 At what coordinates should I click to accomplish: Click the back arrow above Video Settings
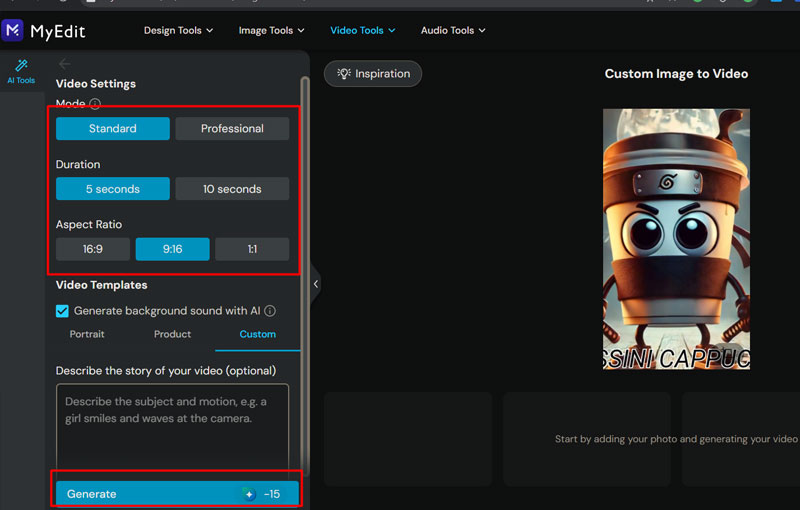point(65,64)
